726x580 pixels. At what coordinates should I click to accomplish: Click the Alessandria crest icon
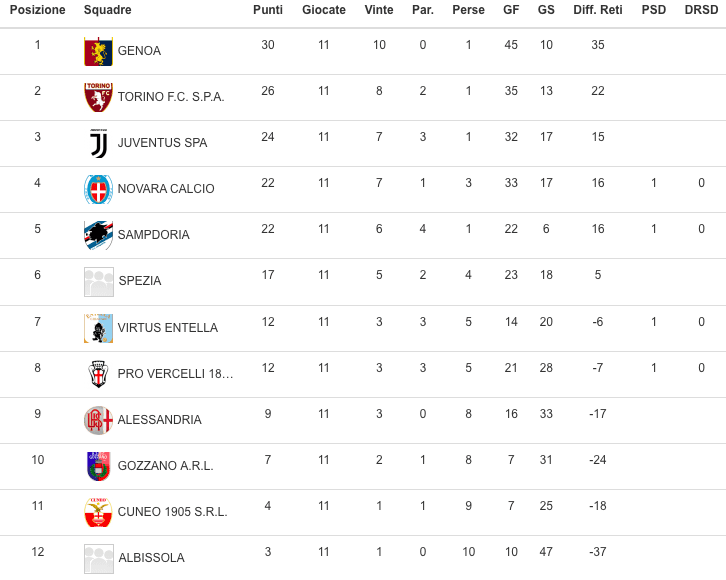98,420
